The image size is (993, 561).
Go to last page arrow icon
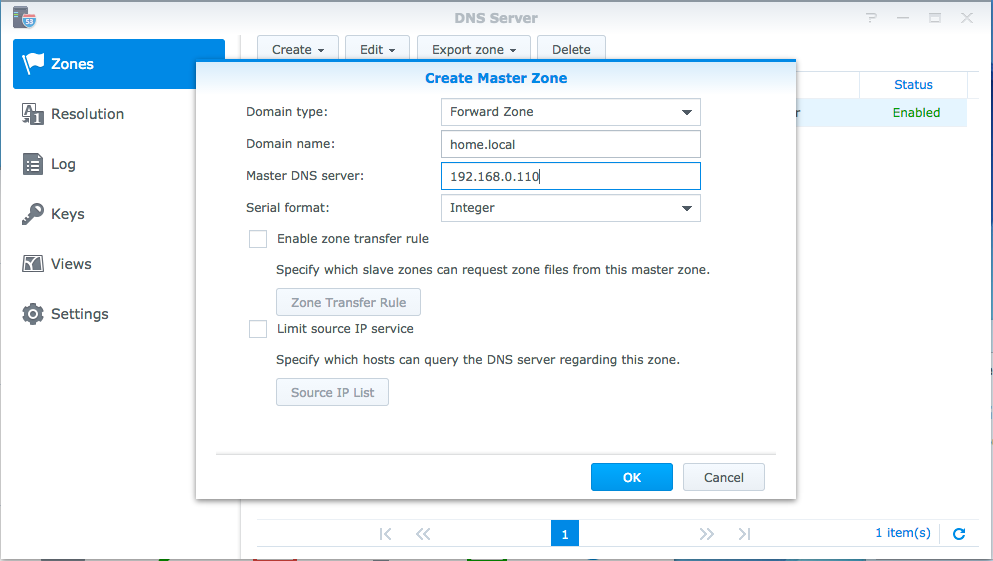point(744,534)
